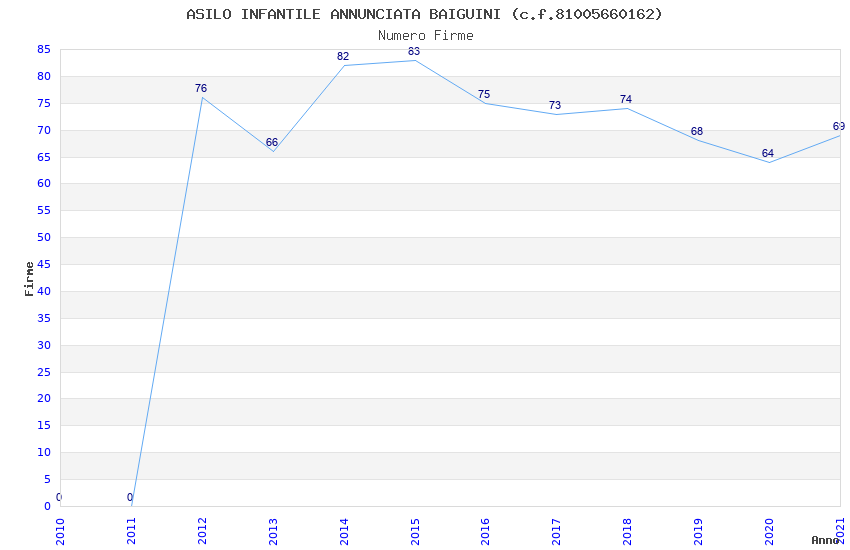Click the 35 y-axis tick label

(x=44, y=318)
